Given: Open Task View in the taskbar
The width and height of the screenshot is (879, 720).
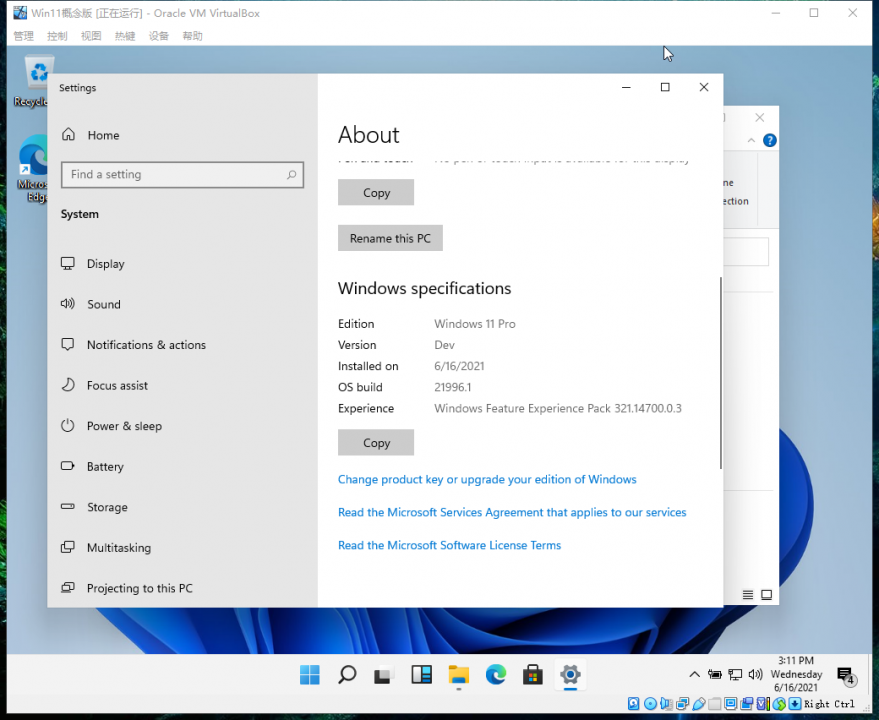Looking at the screenshot, I should pos(384,675).
